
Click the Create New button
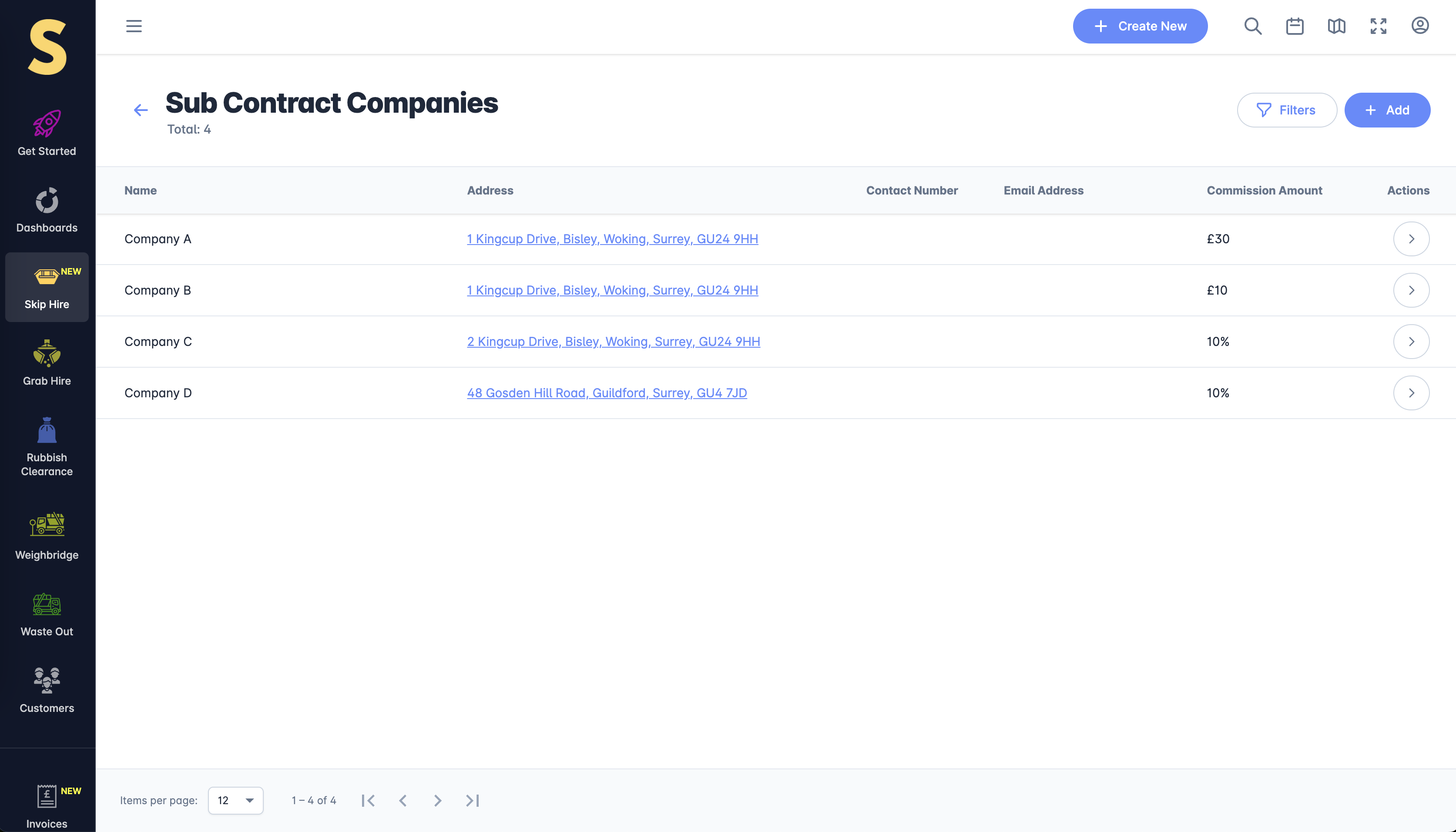coord(1139,26)
